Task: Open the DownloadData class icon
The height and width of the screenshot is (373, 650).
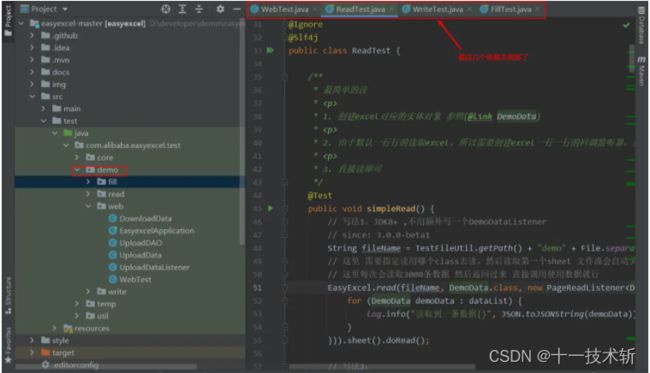Action: pyautogui.click(x=112, y=218)
